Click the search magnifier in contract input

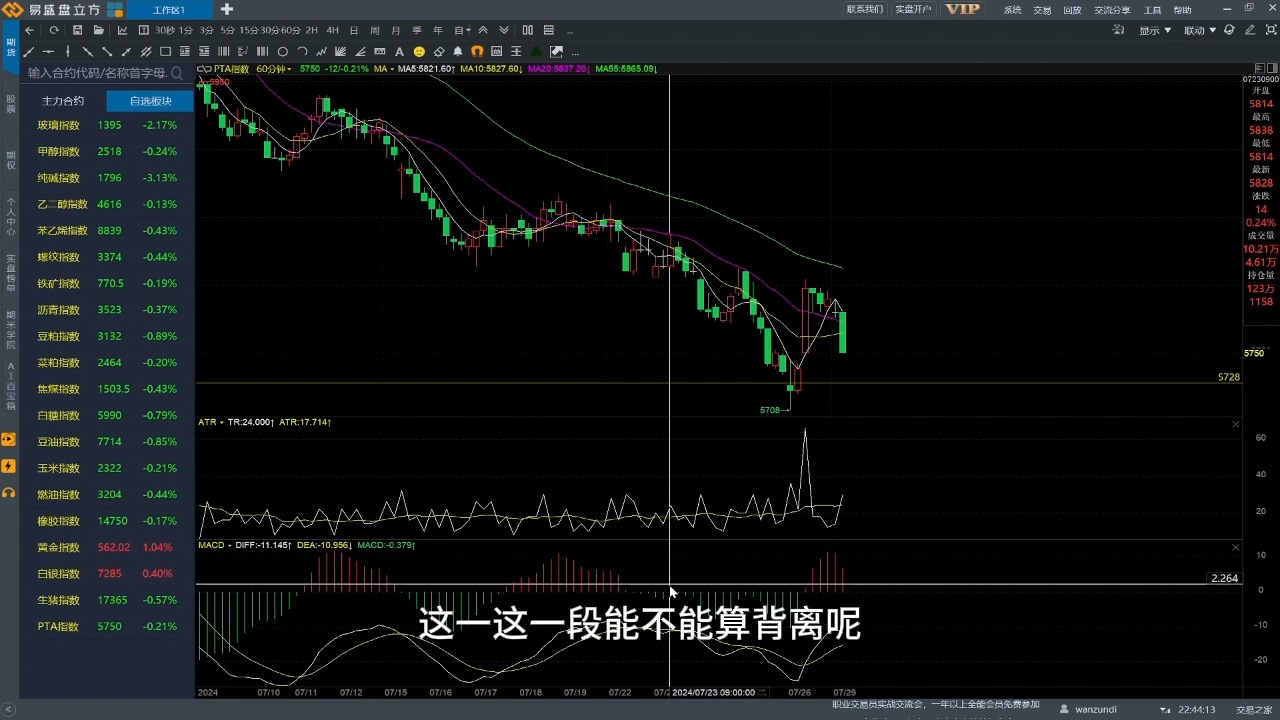point(177,73)
